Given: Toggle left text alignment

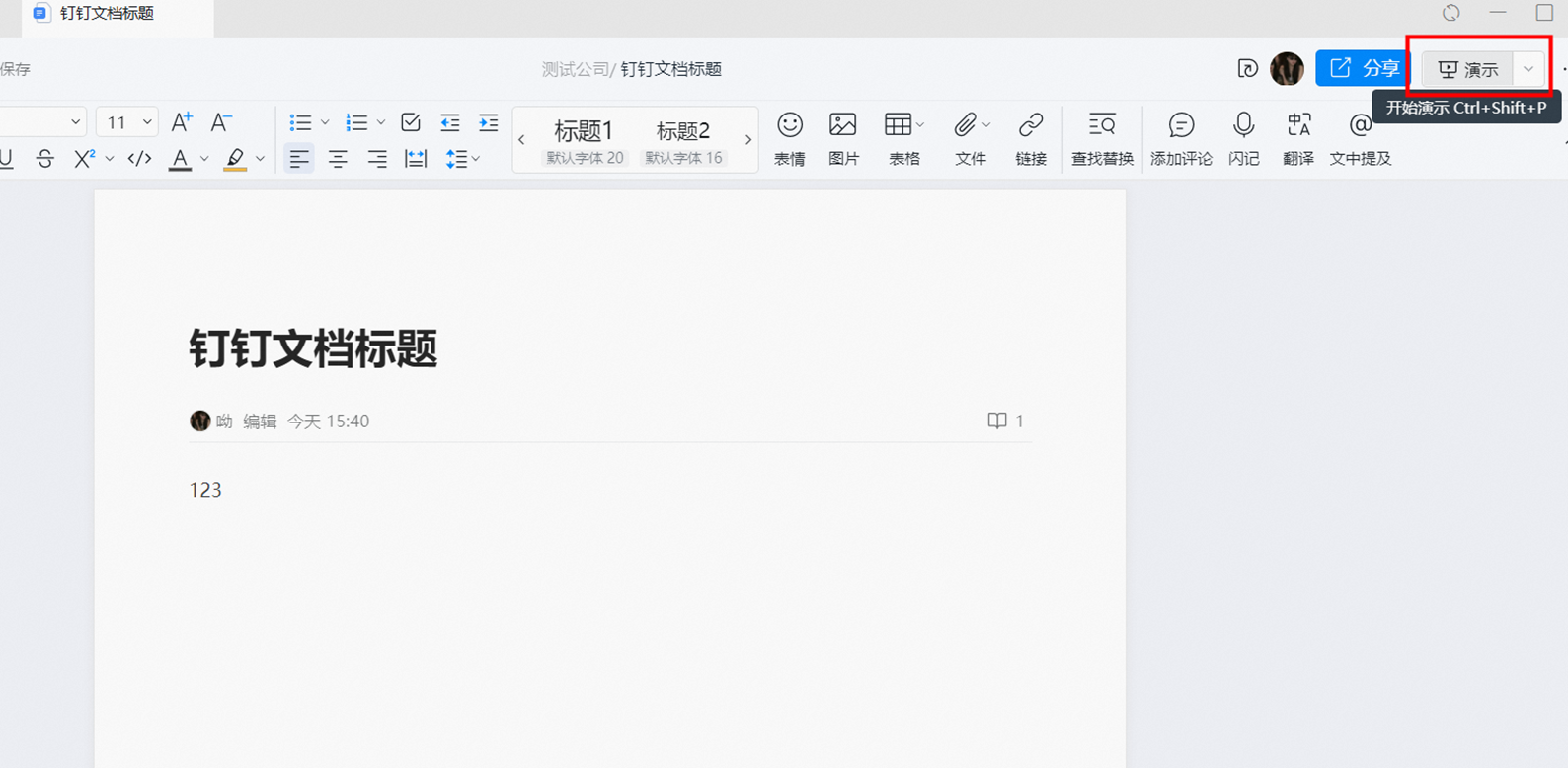Looking at the screenshot, I should [299, 159].
